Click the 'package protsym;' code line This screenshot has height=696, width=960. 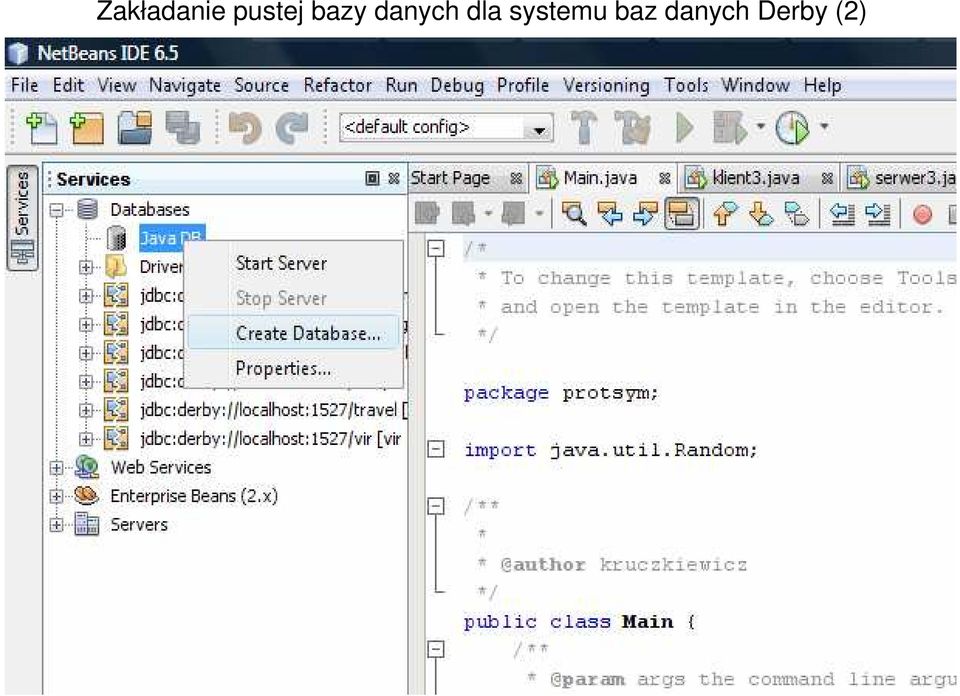pyautogui.click(x=561, y=393)
